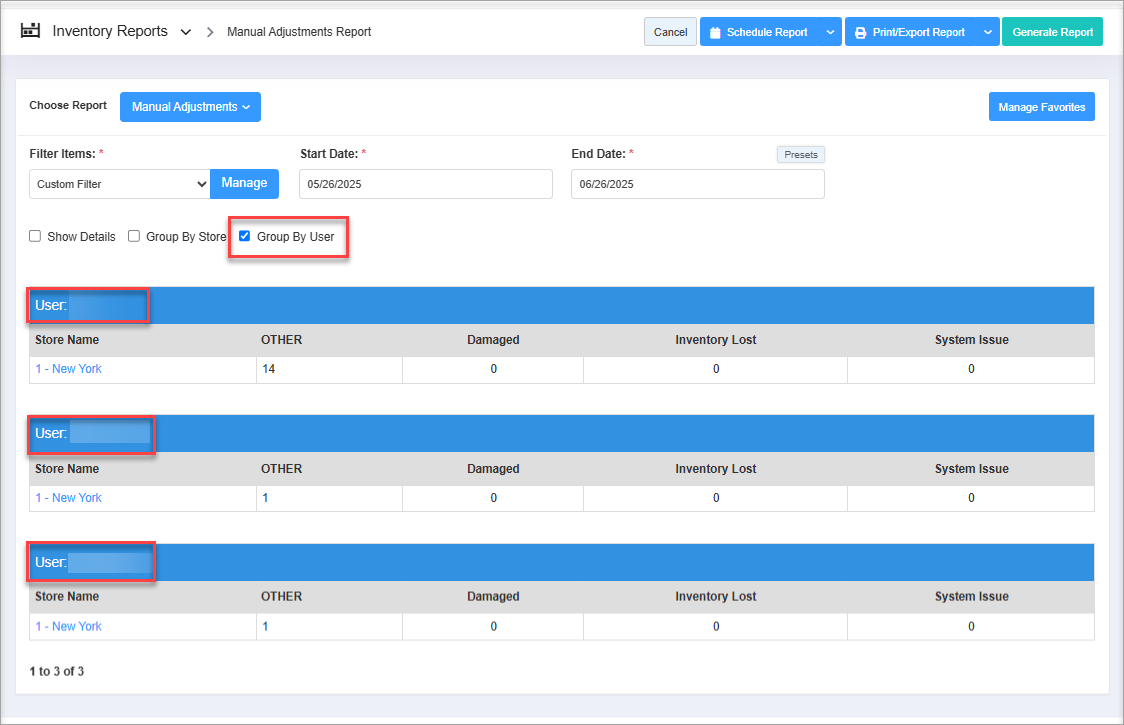Click the calendar icon on Schedule Report
This screenshot has height=725, width=1124.
[x=715, y=32]
